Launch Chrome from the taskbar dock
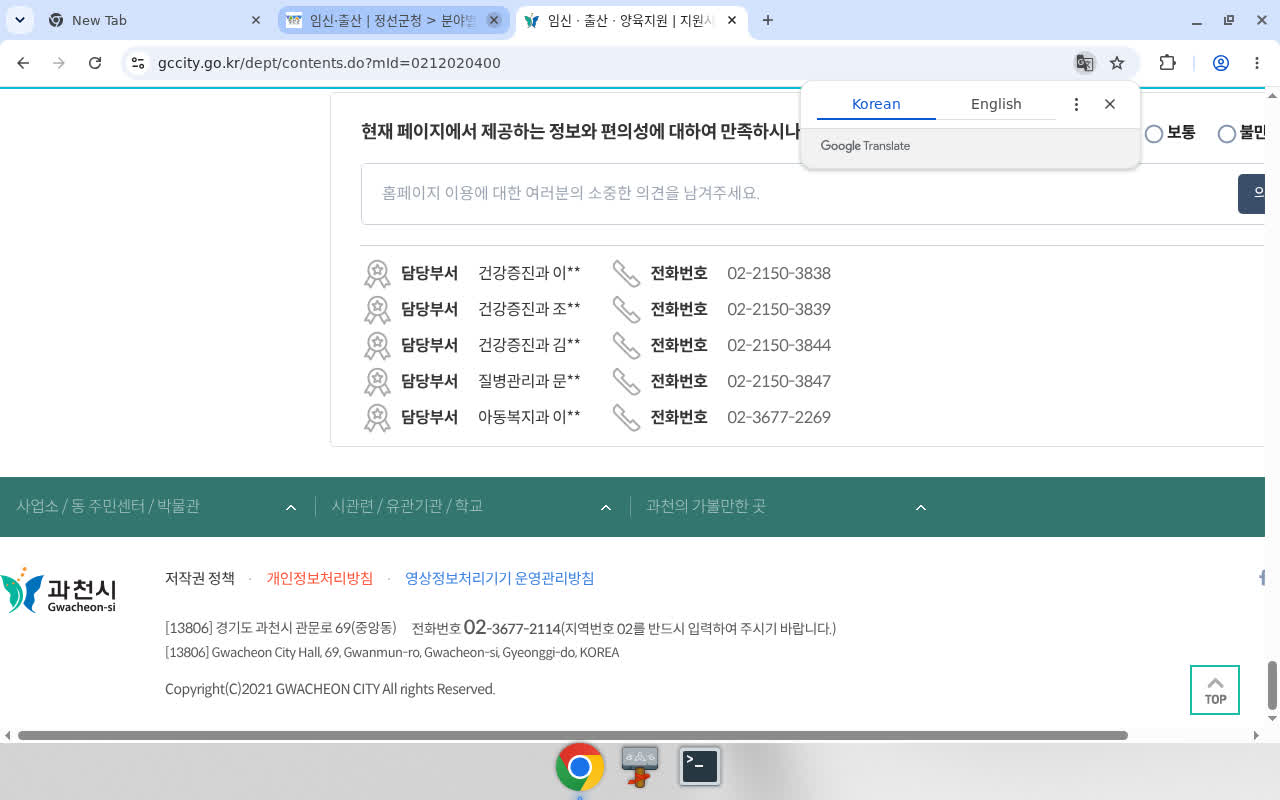 [x=580, y=767]
